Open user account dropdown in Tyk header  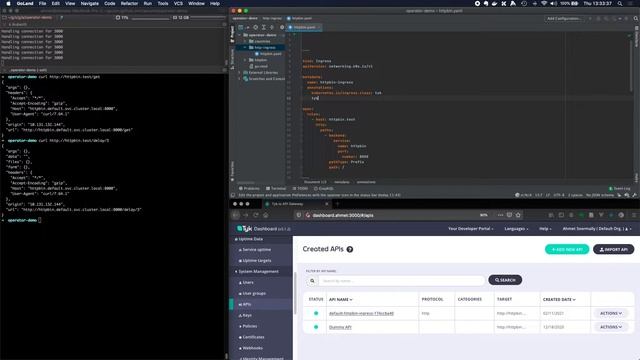(x=596, y=229)
